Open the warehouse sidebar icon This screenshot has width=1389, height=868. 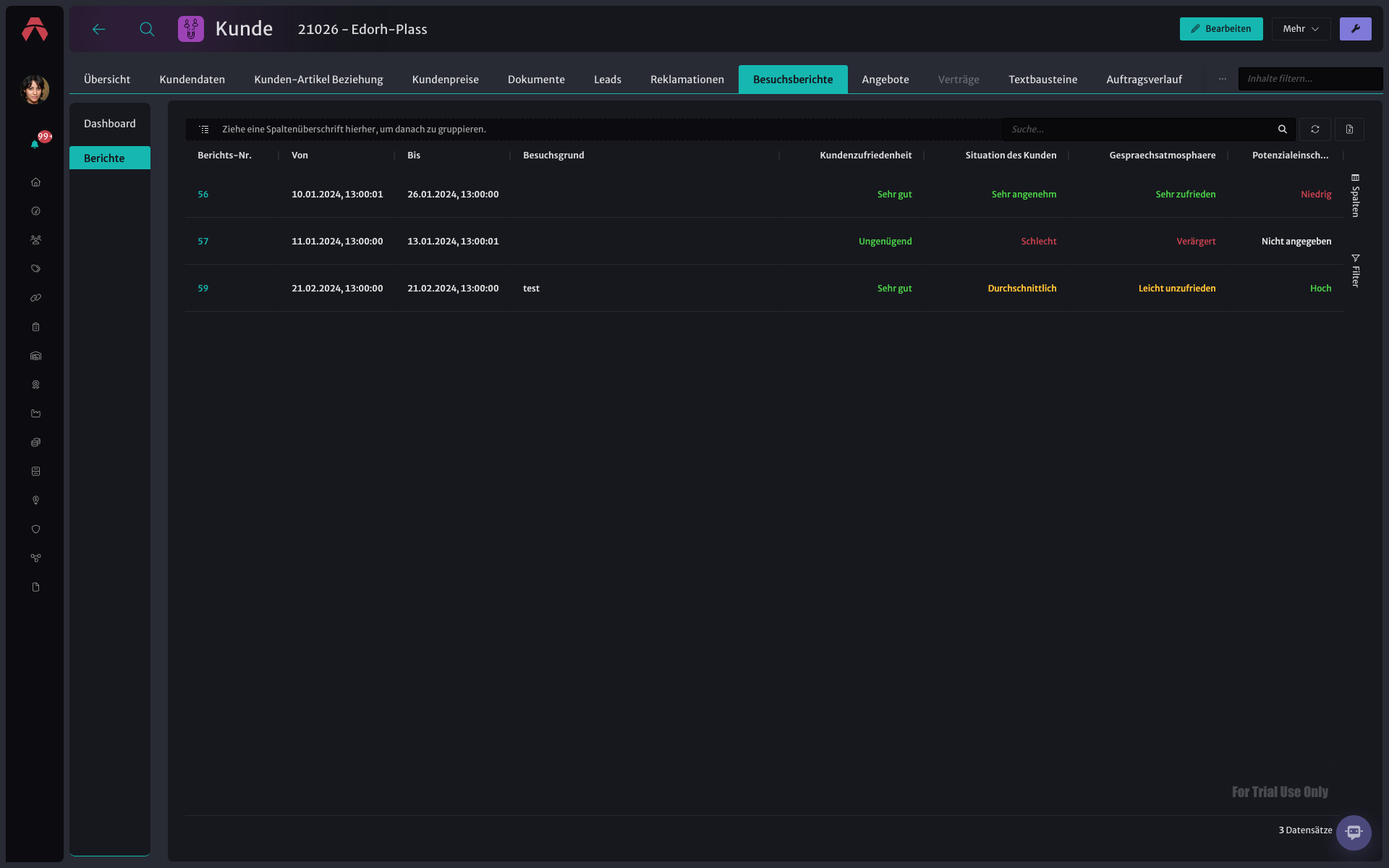point(35,356)
